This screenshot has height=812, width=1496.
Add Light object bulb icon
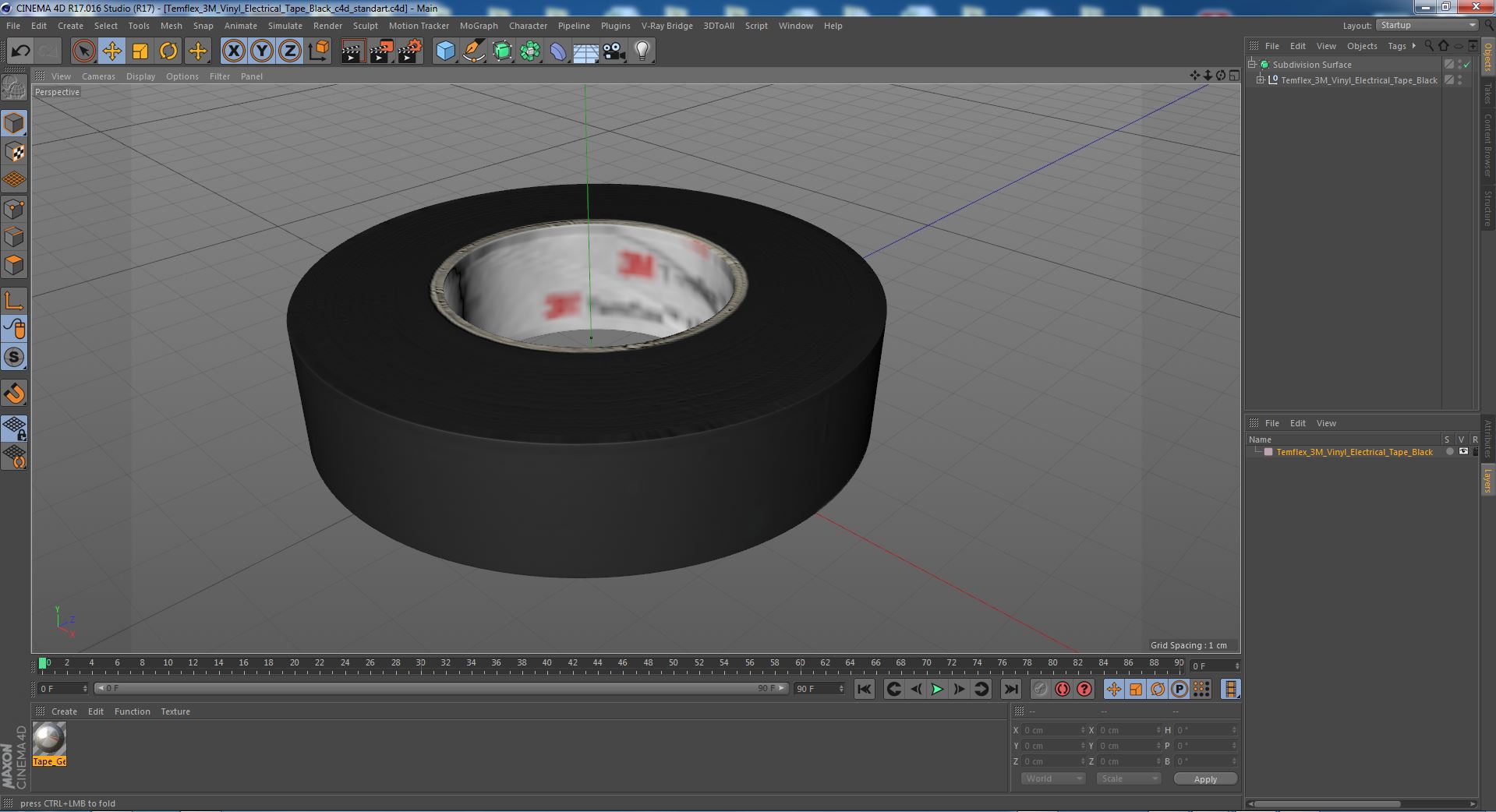[642, 51]
